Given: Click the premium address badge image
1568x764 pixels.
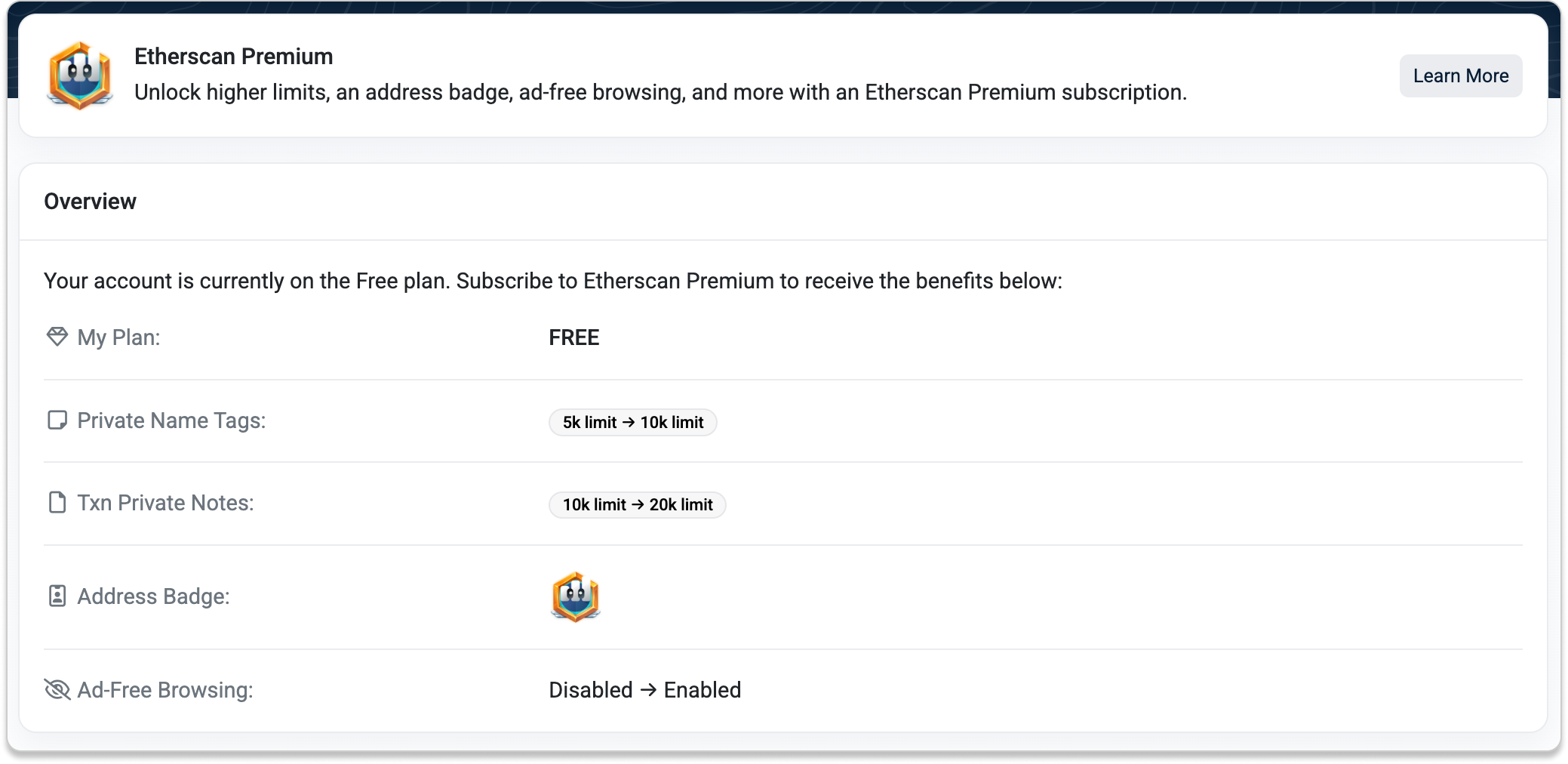Looking at the screenshot, I should [576, 596].
